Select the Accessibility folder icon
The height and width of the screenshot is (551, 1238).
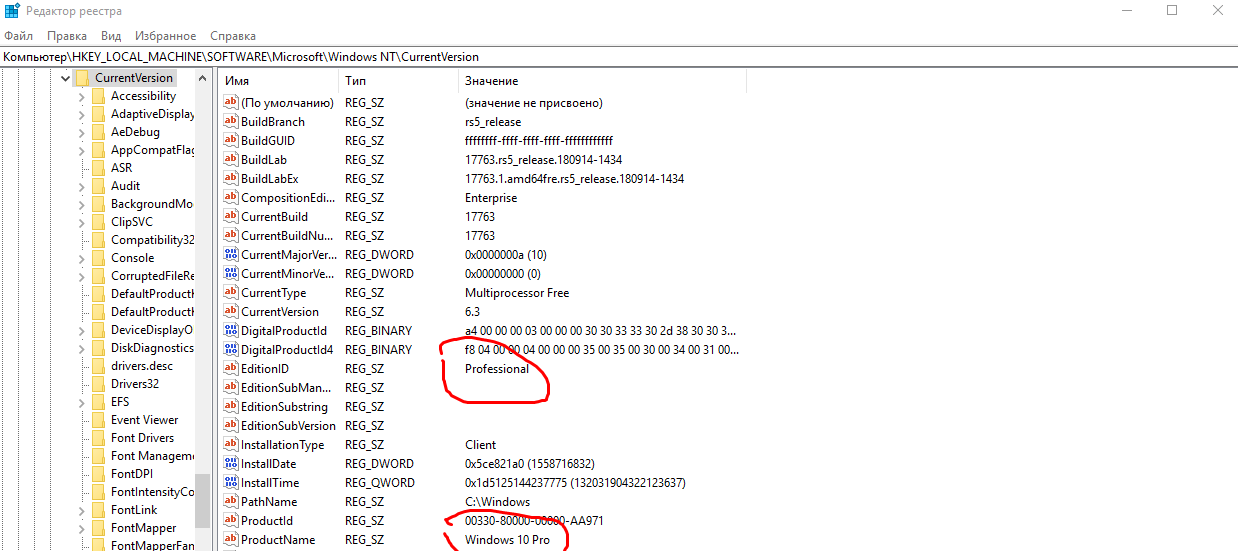tap(98, 96)
